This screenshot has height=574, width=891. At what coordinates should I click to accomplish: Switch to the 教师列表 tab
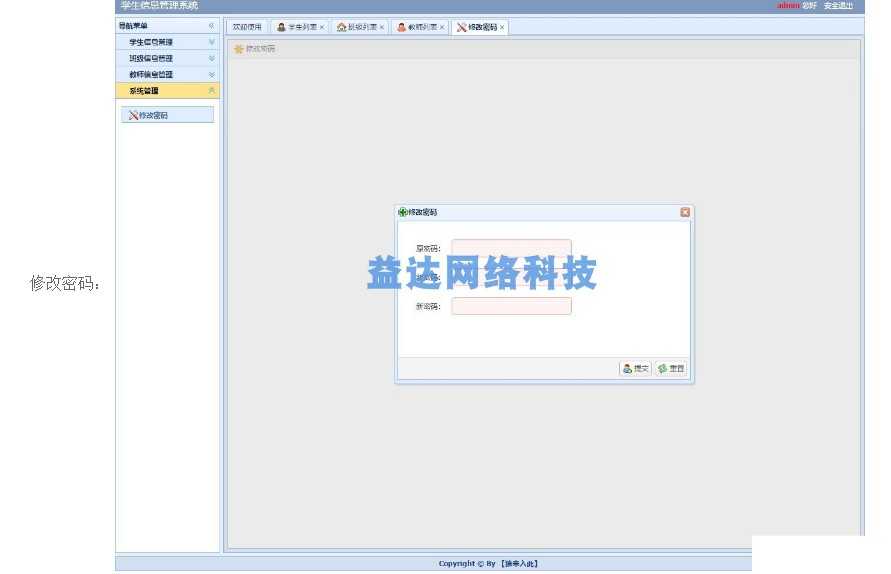click(x=419, y=27)
